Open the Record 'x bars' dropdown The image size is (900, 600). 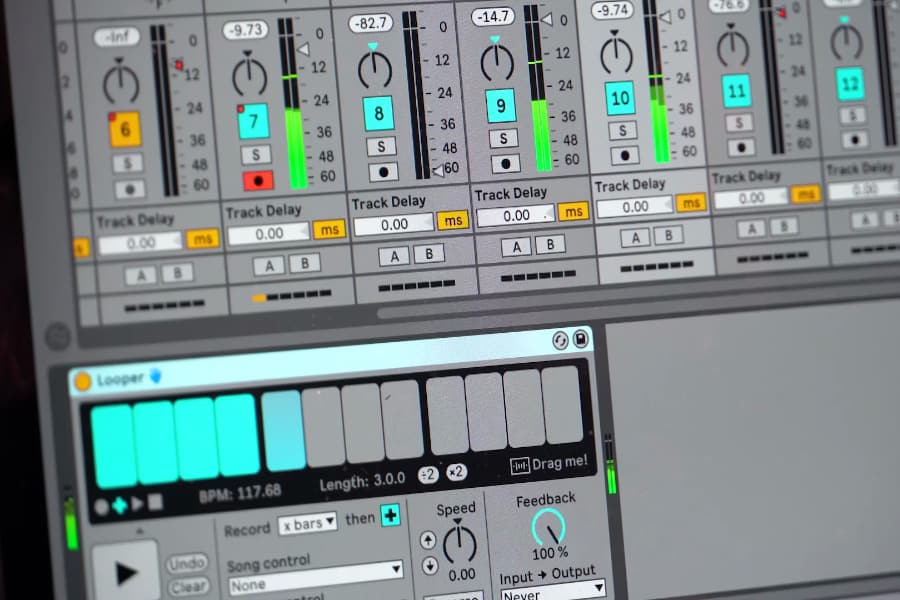(x=307, y=524)
